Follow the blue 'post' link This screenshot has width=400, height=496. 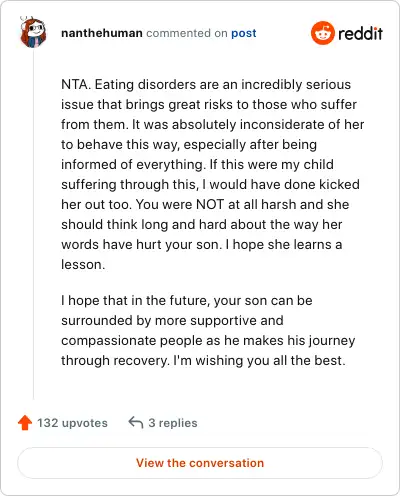(244, 33)
